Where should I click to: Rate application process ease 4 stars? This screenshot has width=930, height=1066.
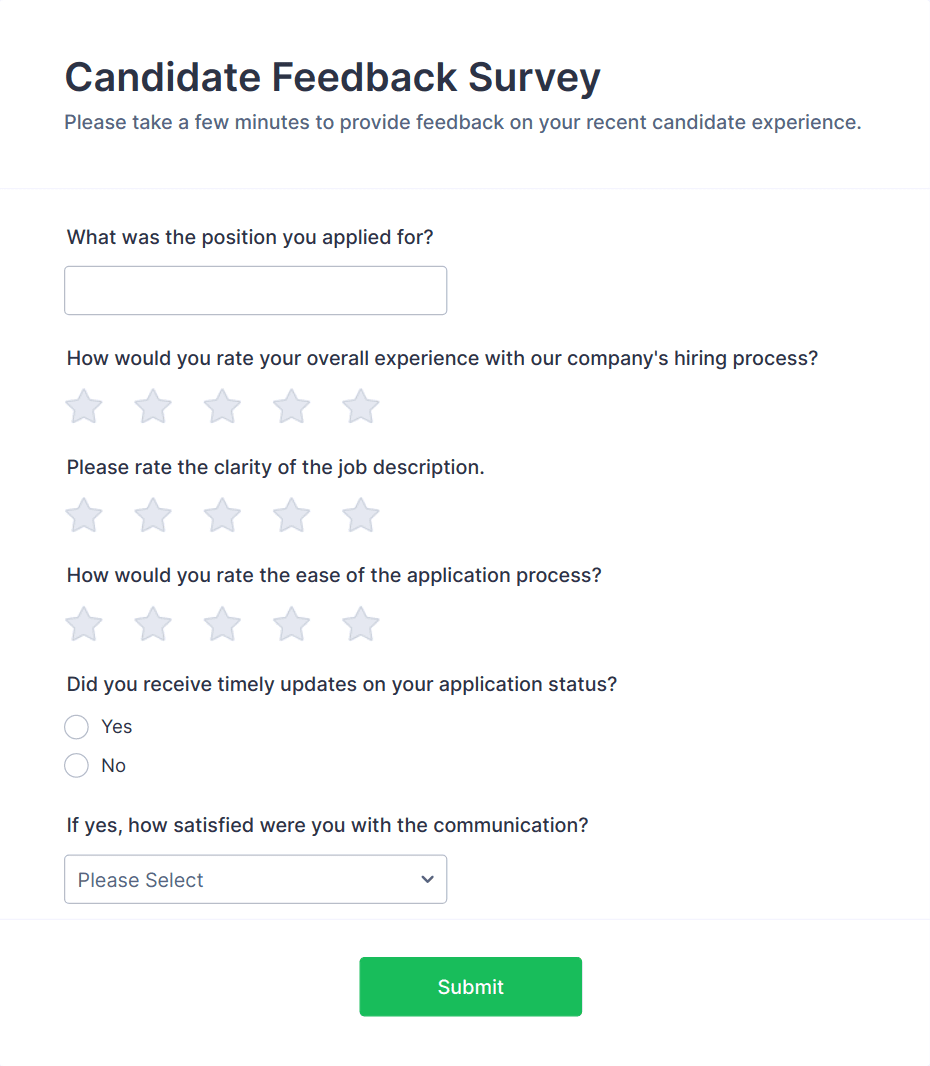coord(291,623)
